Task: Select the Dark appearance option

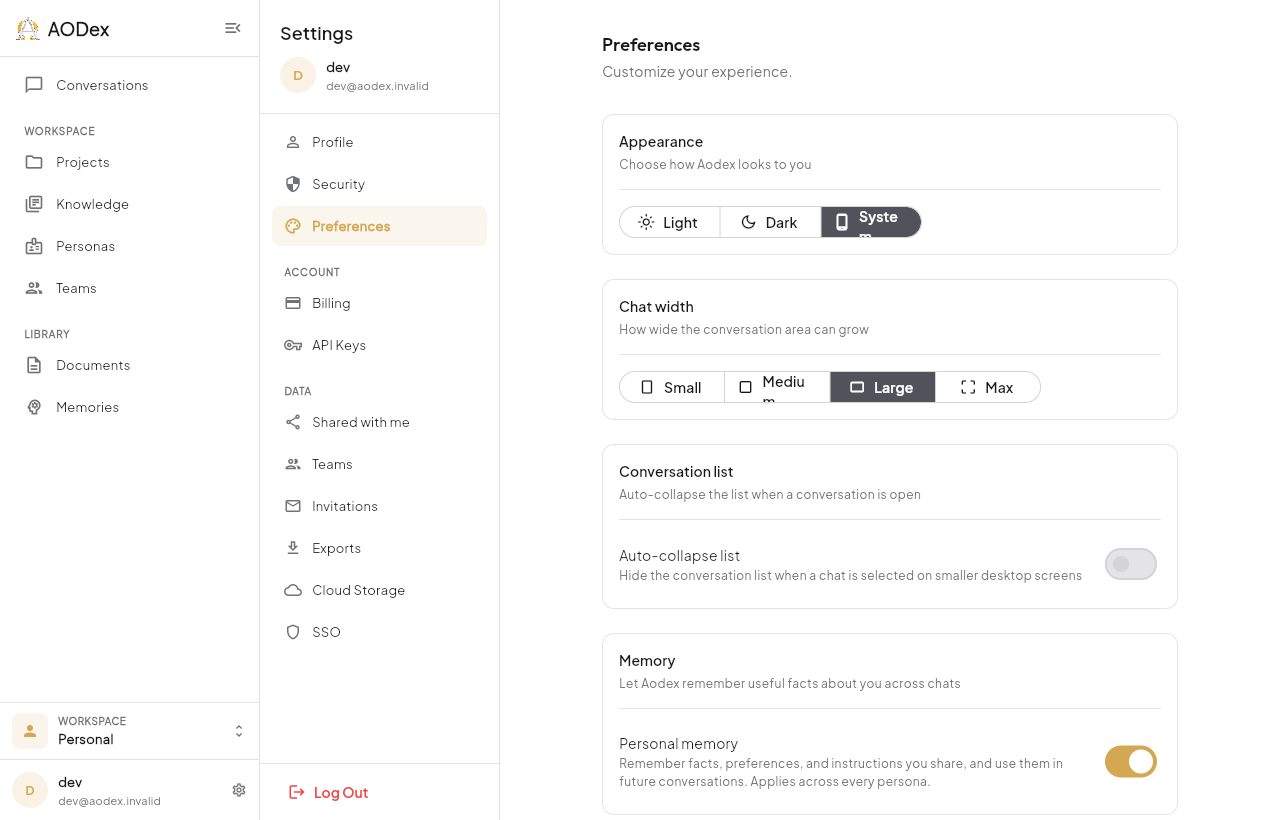Action: pos(770,222)
